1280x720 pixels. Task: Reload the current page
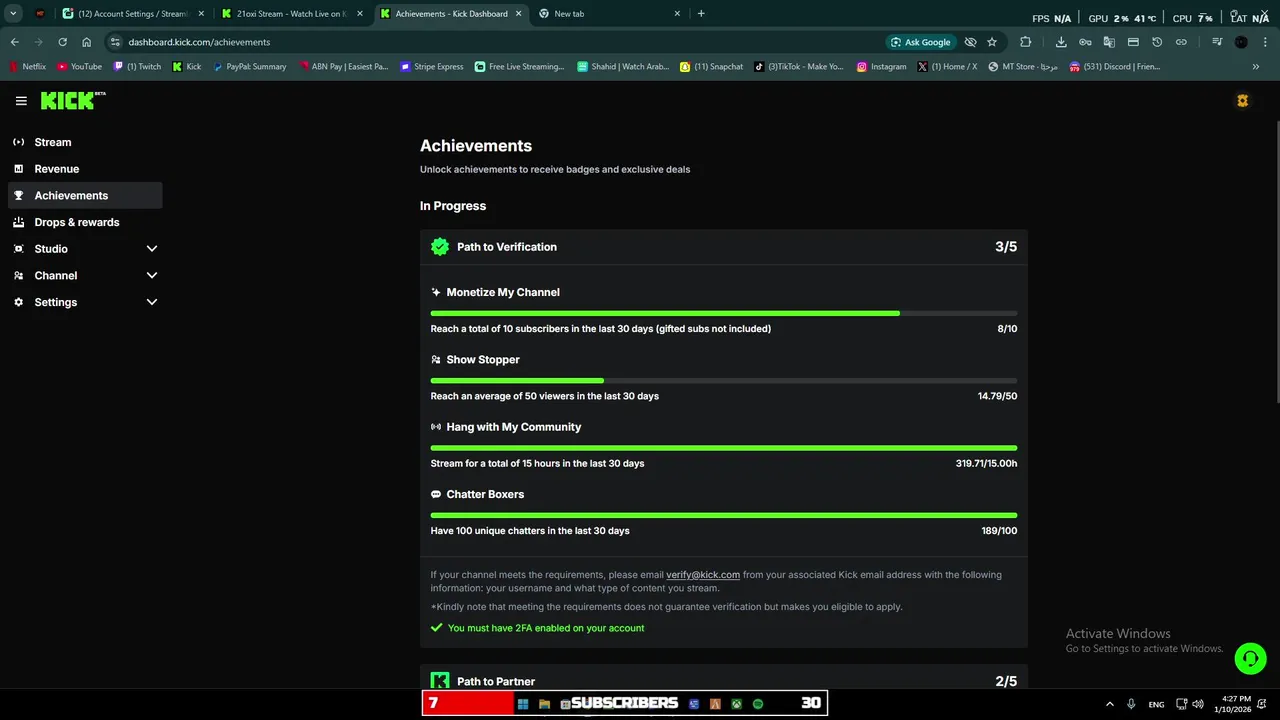[x=62, y=42]
